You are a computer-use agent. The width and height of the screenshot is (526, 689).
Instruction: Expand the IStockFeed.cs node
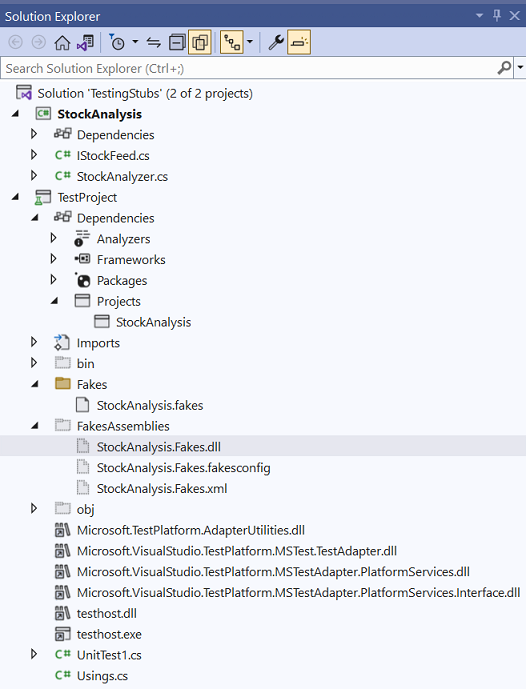(34, 155)
